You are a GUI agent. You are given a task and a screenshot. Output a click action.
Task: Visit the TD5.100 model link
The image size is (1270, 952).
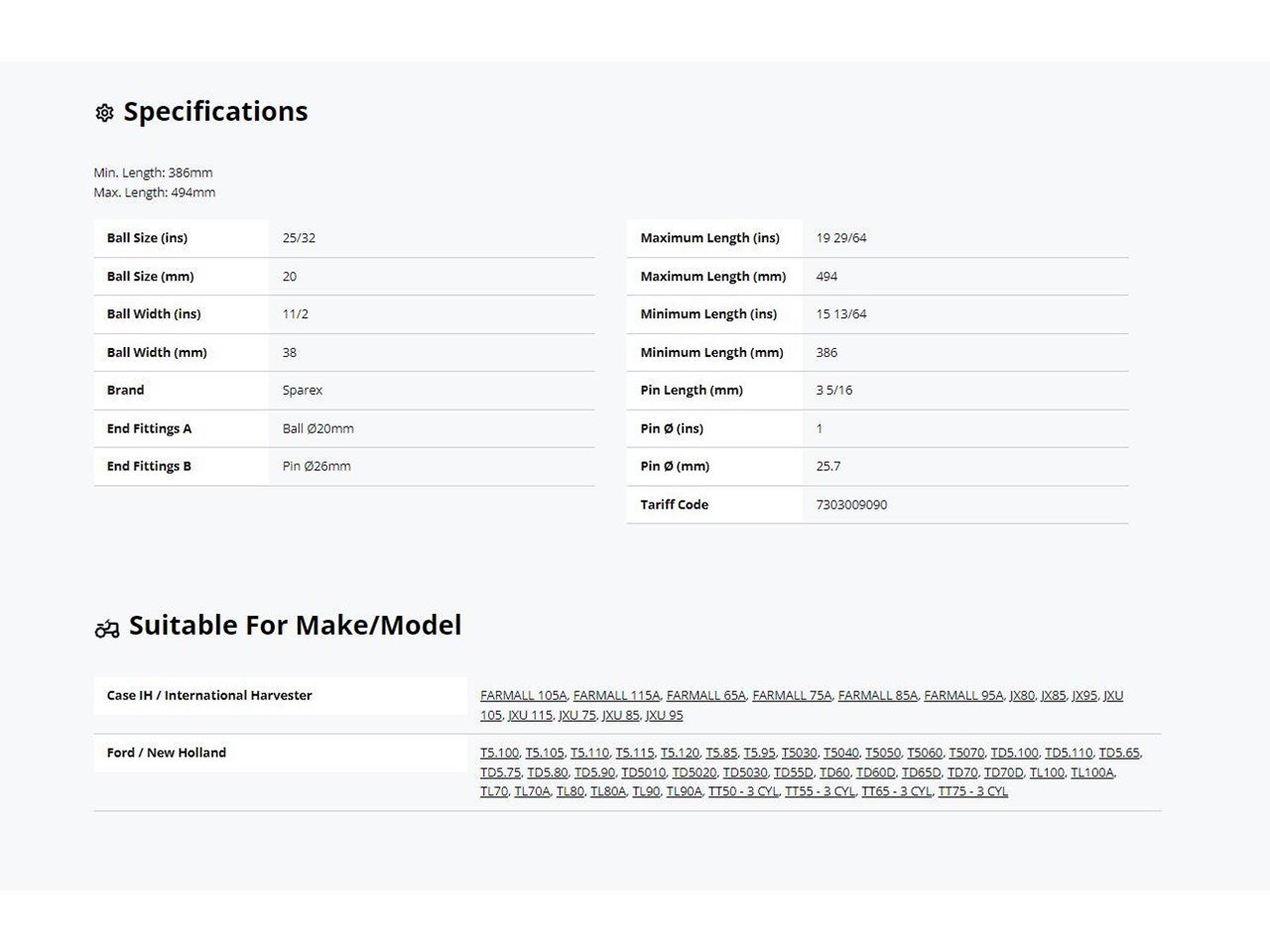click(1015, 754)
